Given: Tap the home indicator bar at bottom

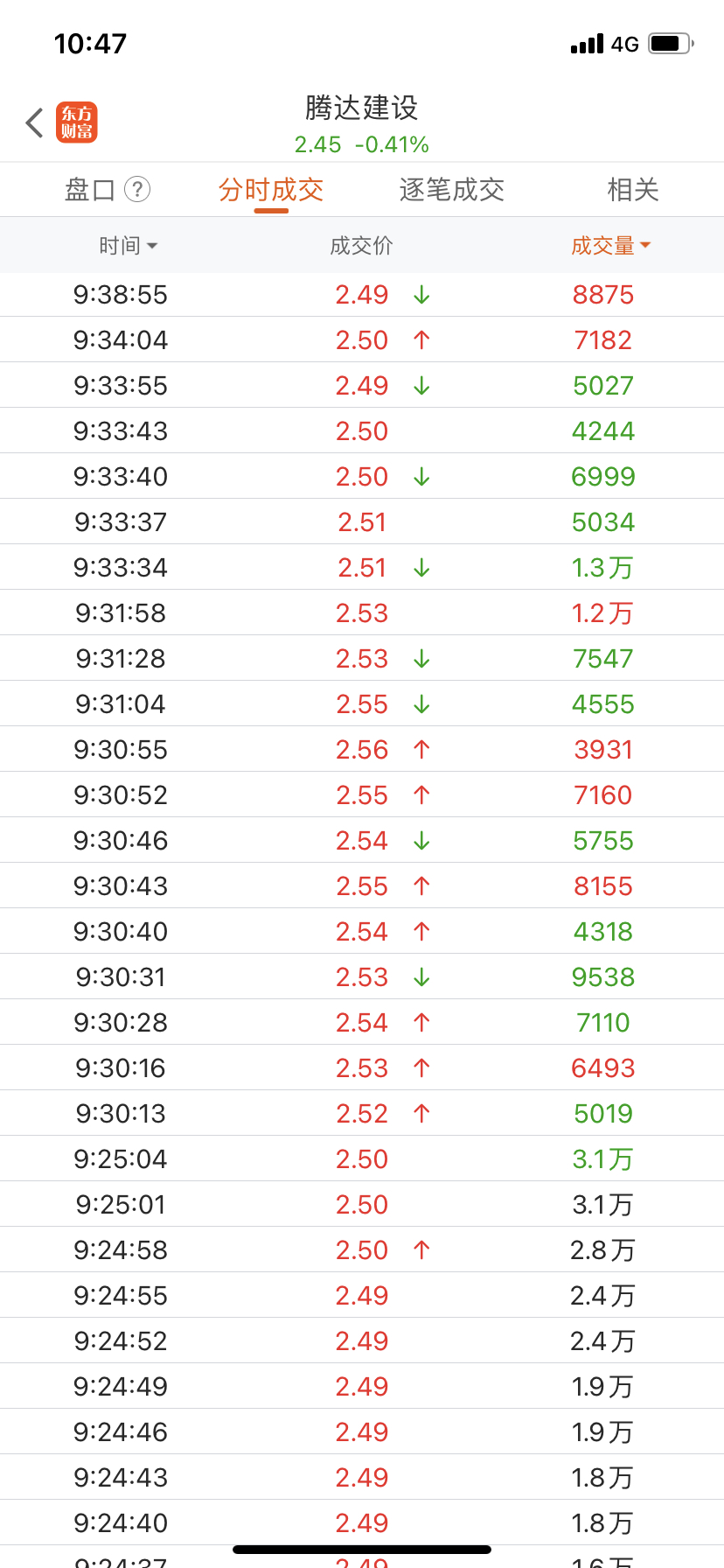Looking at the screenshot, I should tap(362, 1550).
